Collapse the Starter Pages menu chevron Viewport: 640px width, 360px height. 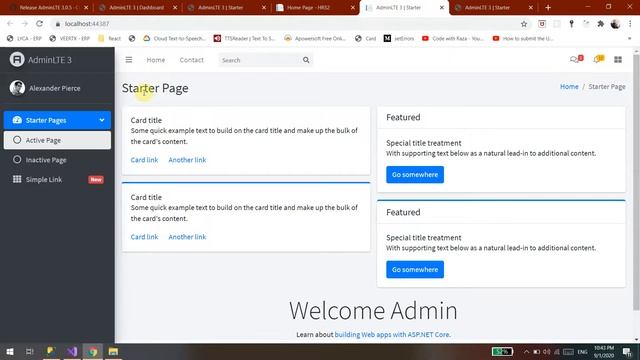click(102, 120)
